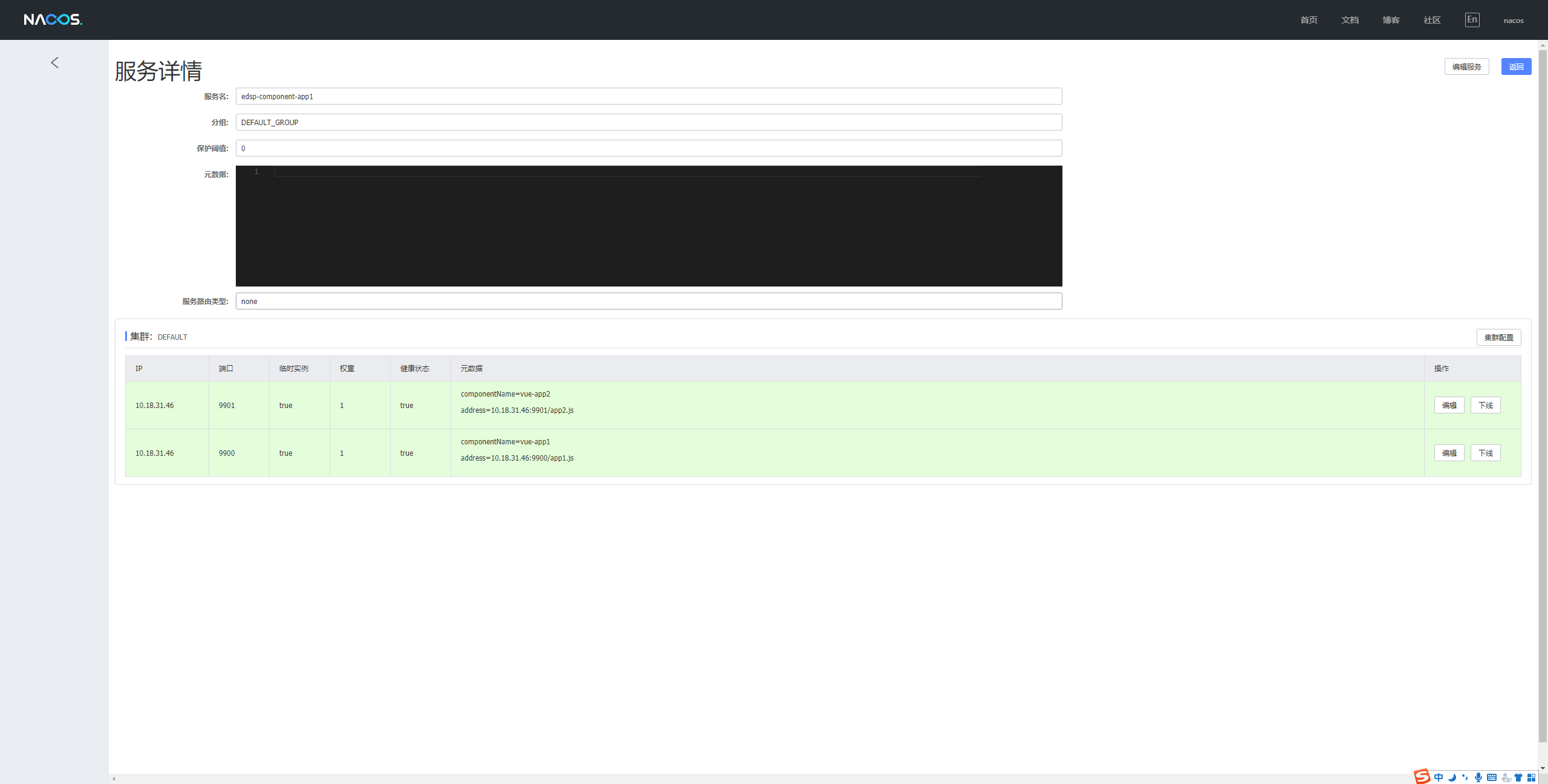Toggle the Sogou moon half-width mode
Image resolution: width=1548 pixels, height=784 pixels.
pos(1452,777)
